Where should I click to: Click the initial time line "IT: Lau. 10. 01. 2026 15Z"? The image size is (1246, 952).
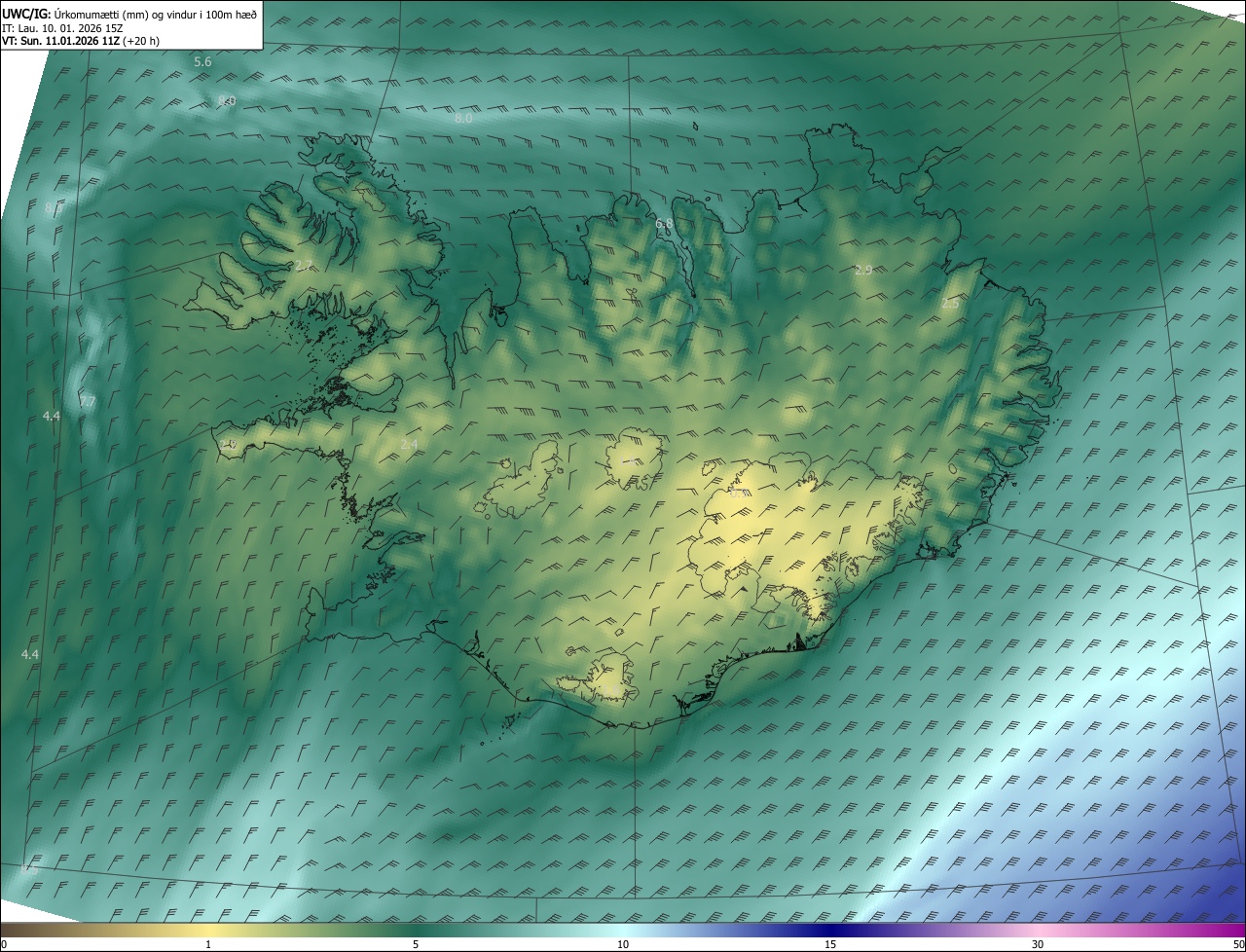(62, 28)
